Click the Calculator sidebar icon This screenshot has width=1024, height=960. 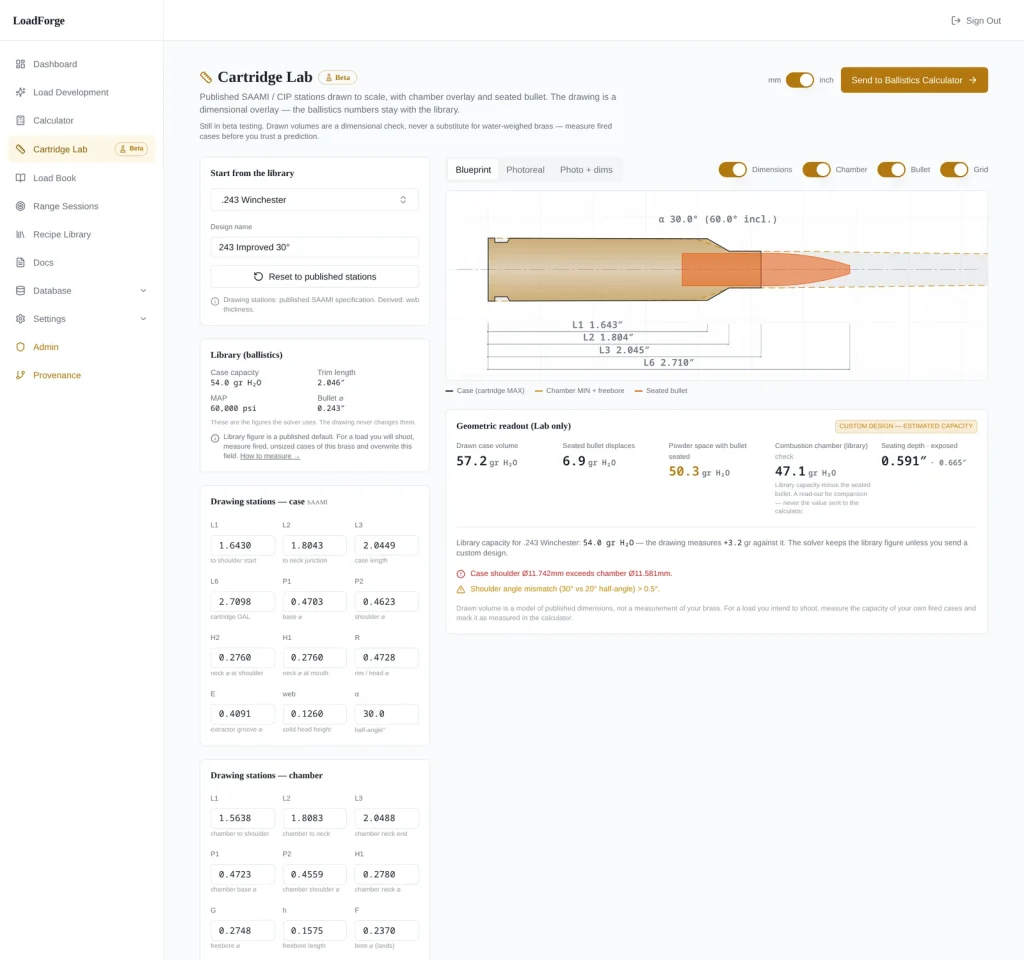coord(20,120)
